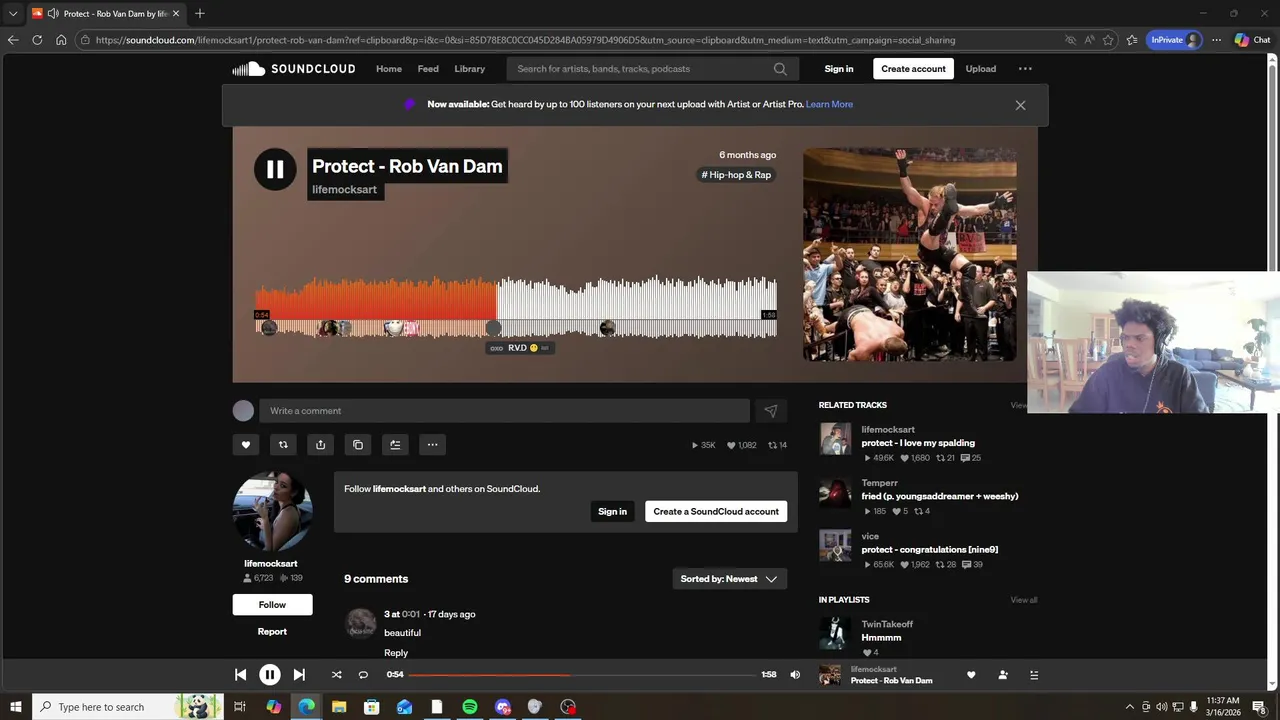Viewport: 1280px width, 720px height.
Task: Pause the track with the large header button
Action: pos(275,169)
